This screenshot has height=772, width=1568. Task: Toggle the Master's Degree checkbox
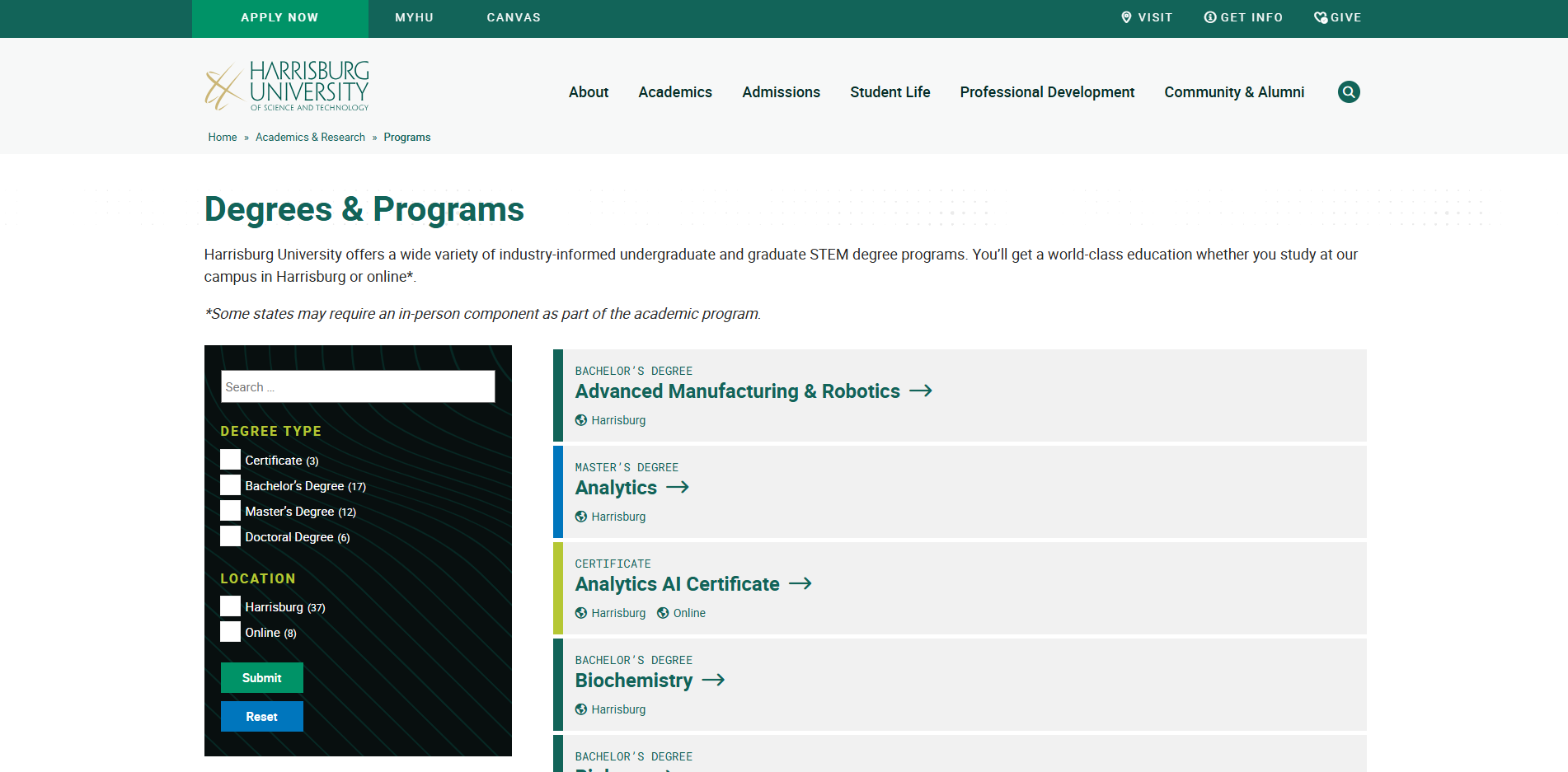point(230,511)
